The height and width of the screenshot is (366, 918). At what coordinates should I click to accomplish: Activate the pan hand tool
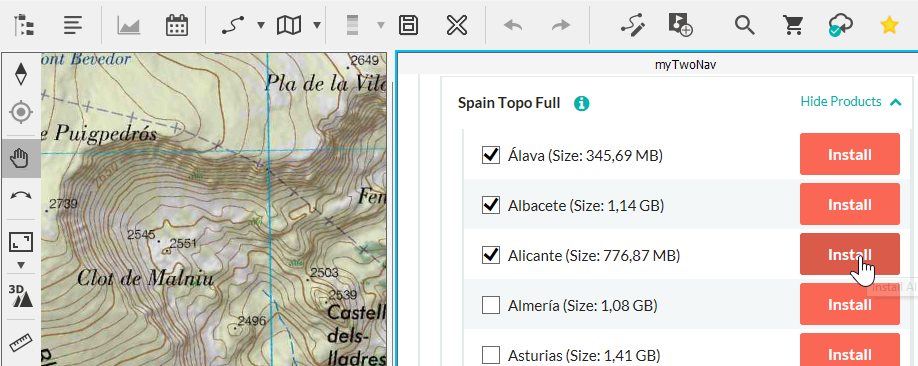tap(21, 158)
